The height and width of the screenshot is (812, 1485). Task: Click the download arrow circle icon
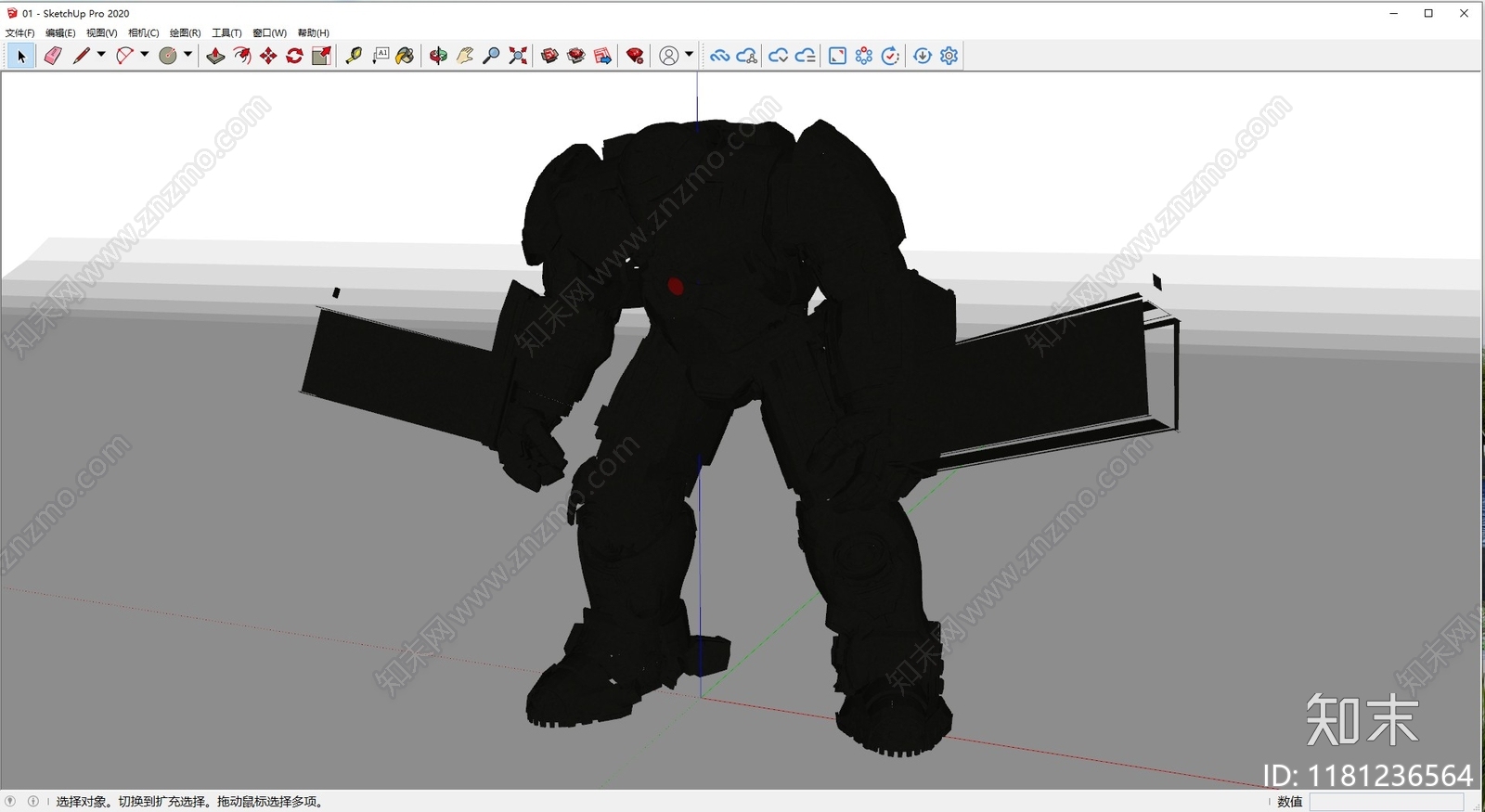[923, 56]
